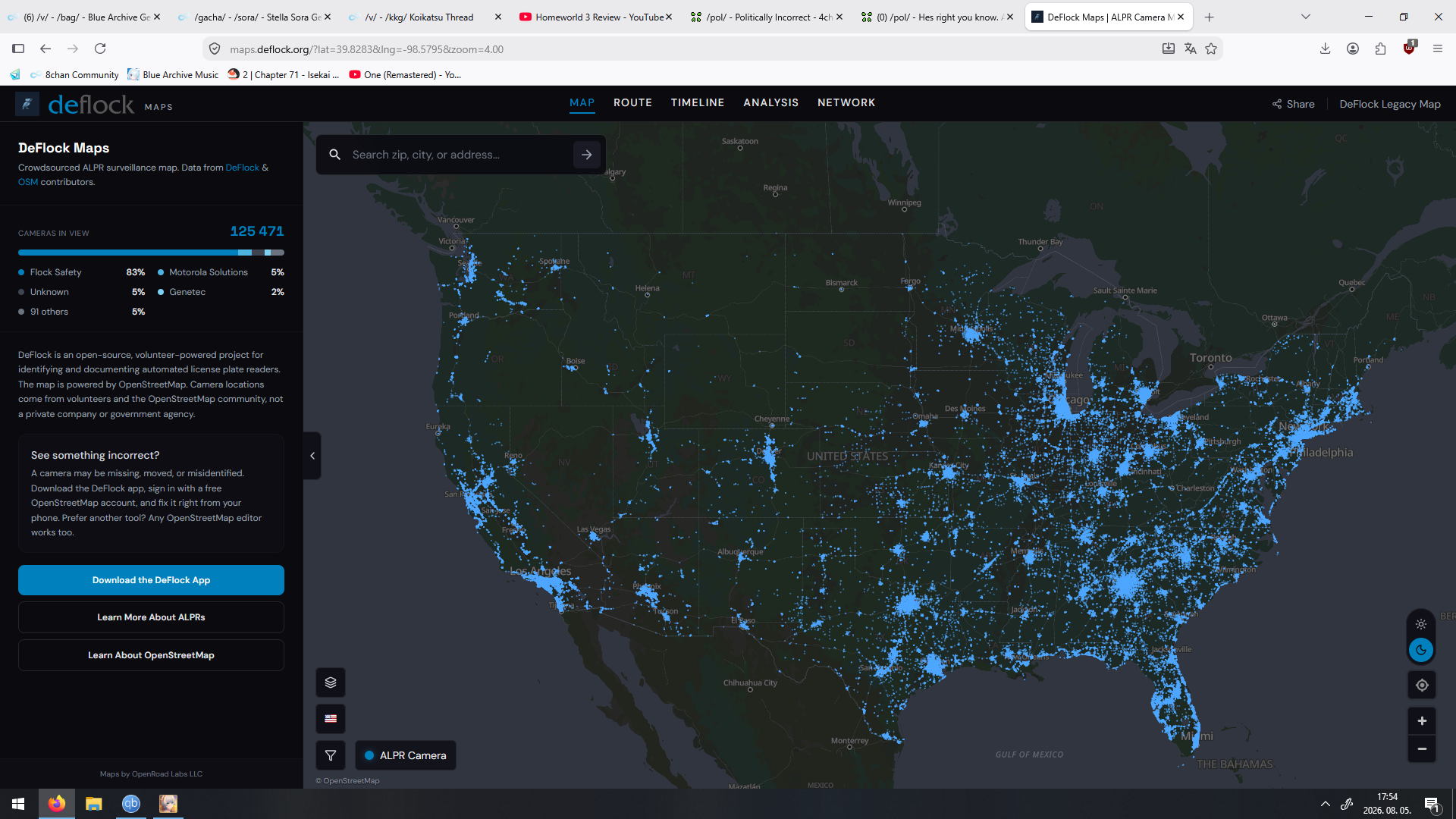Click the US flag country button

(x=331, y=719)
